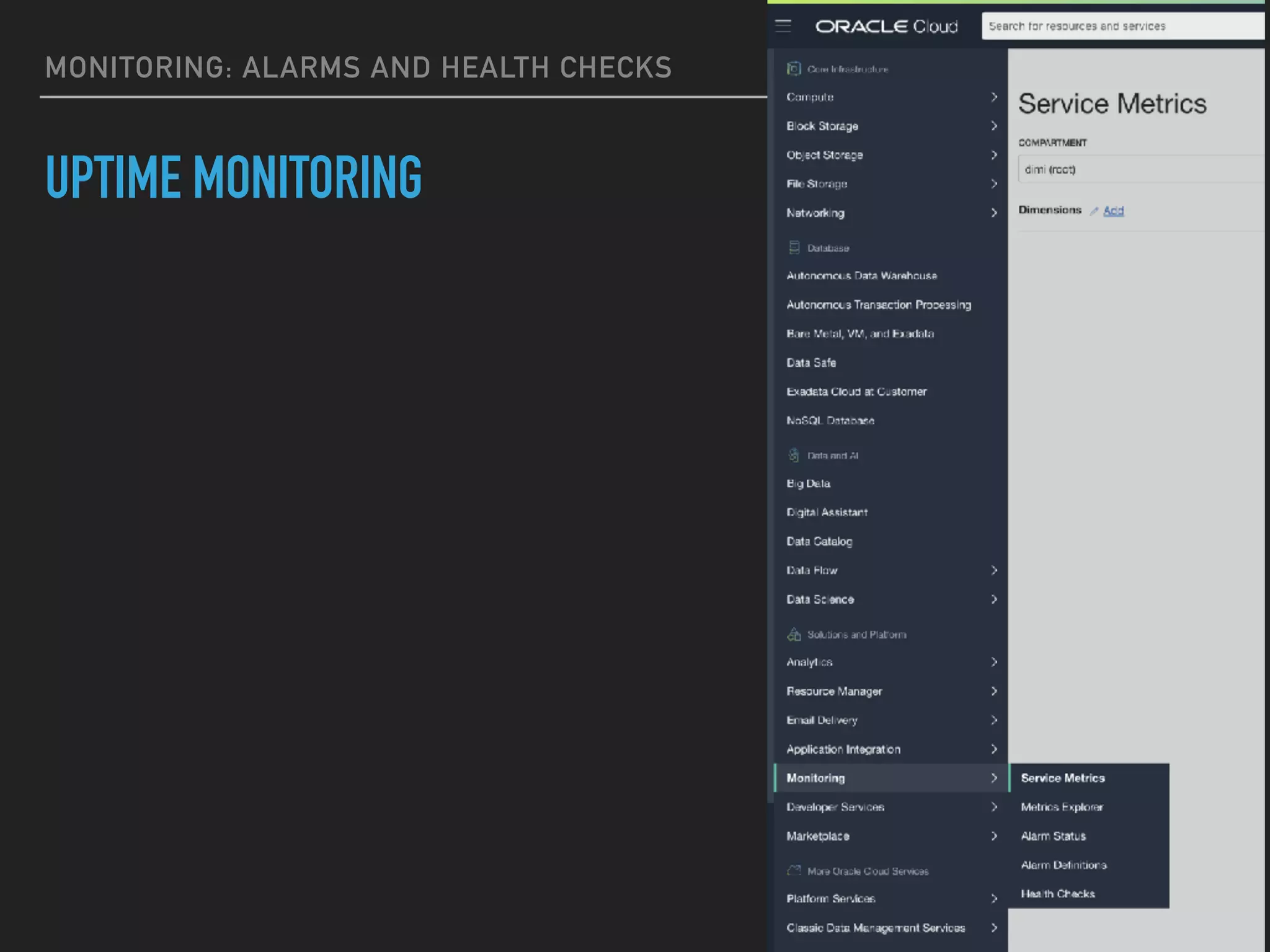Expand the Data Science submenu chevron
Image resolution: width=1270 pixels, height=952 pixels.
point(994,599)
